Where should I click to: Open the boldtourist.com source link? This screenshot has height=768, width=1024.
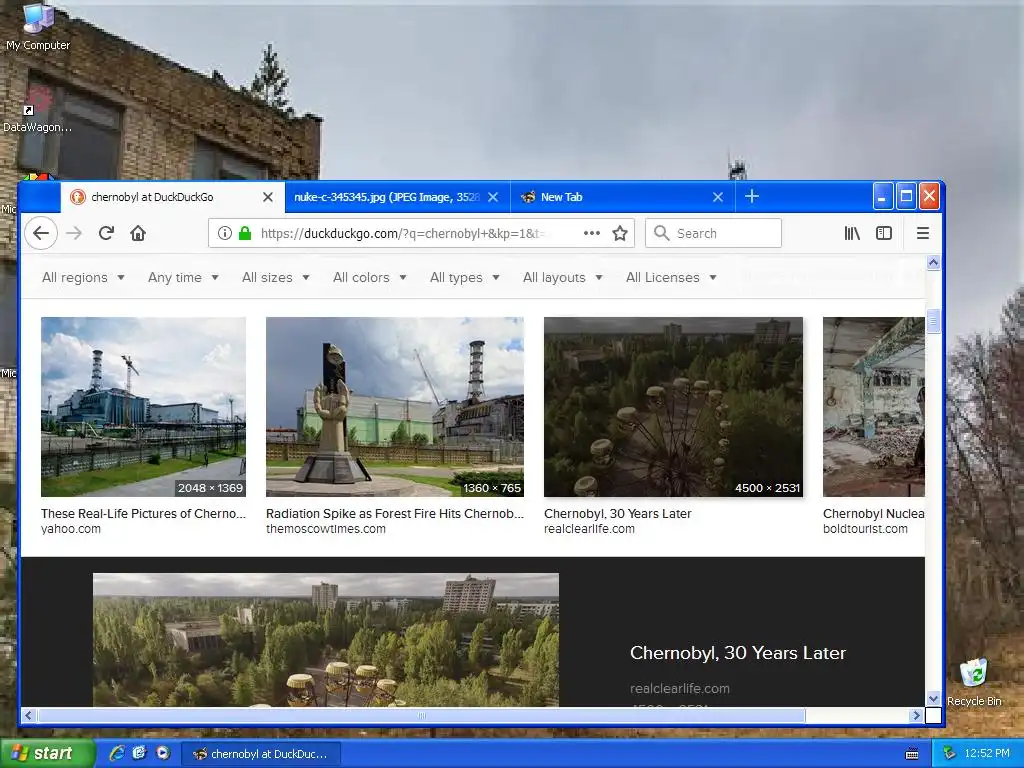(865, 529)
